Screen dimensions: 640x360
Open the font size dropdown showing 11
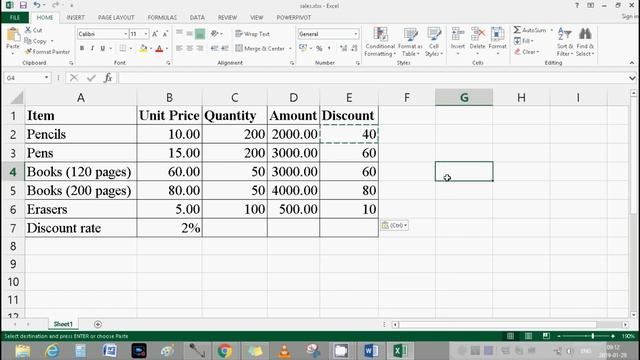tap(146, 34)
